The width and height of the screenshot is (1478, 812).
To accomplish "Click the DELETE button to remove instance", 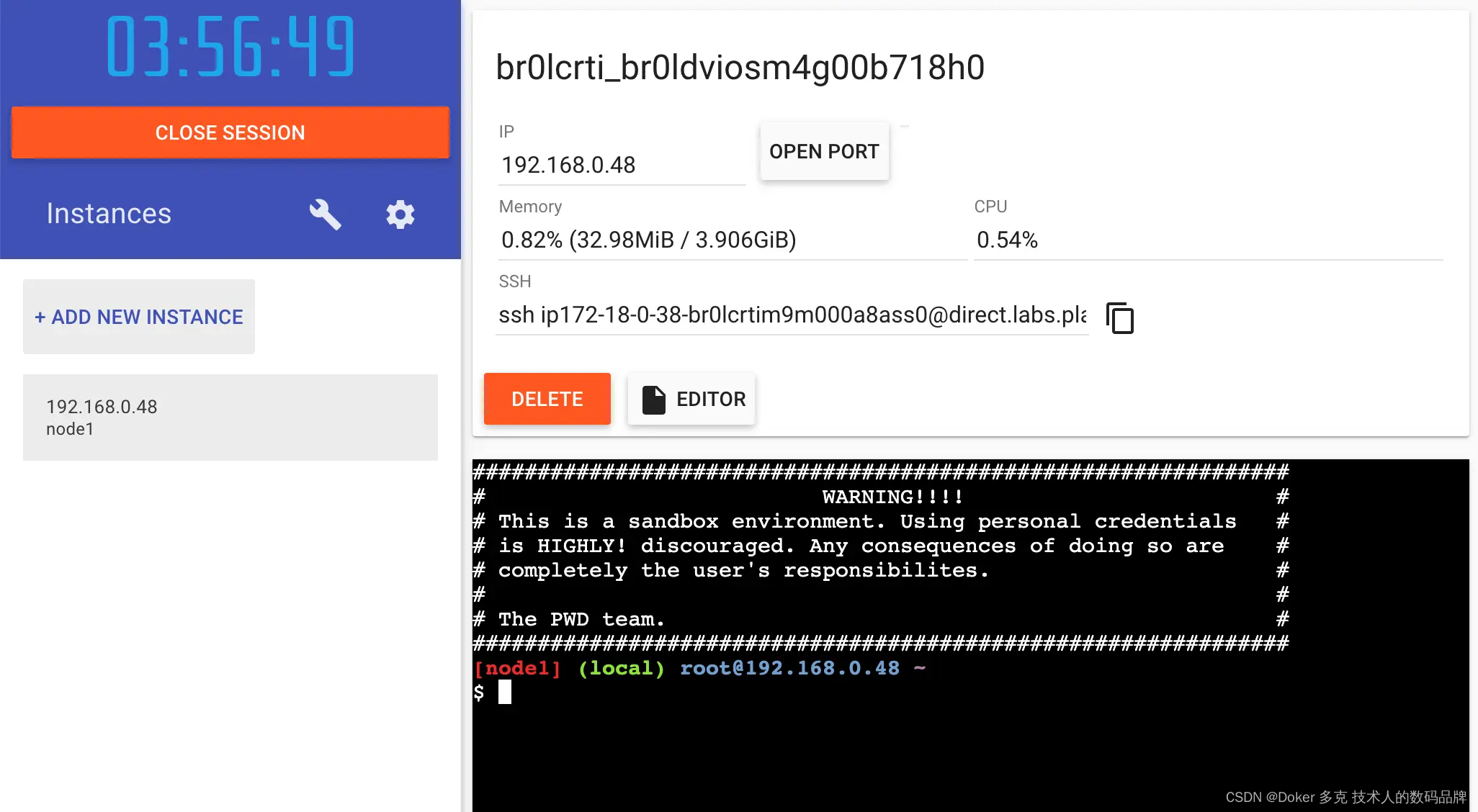I will pos(547,398).
